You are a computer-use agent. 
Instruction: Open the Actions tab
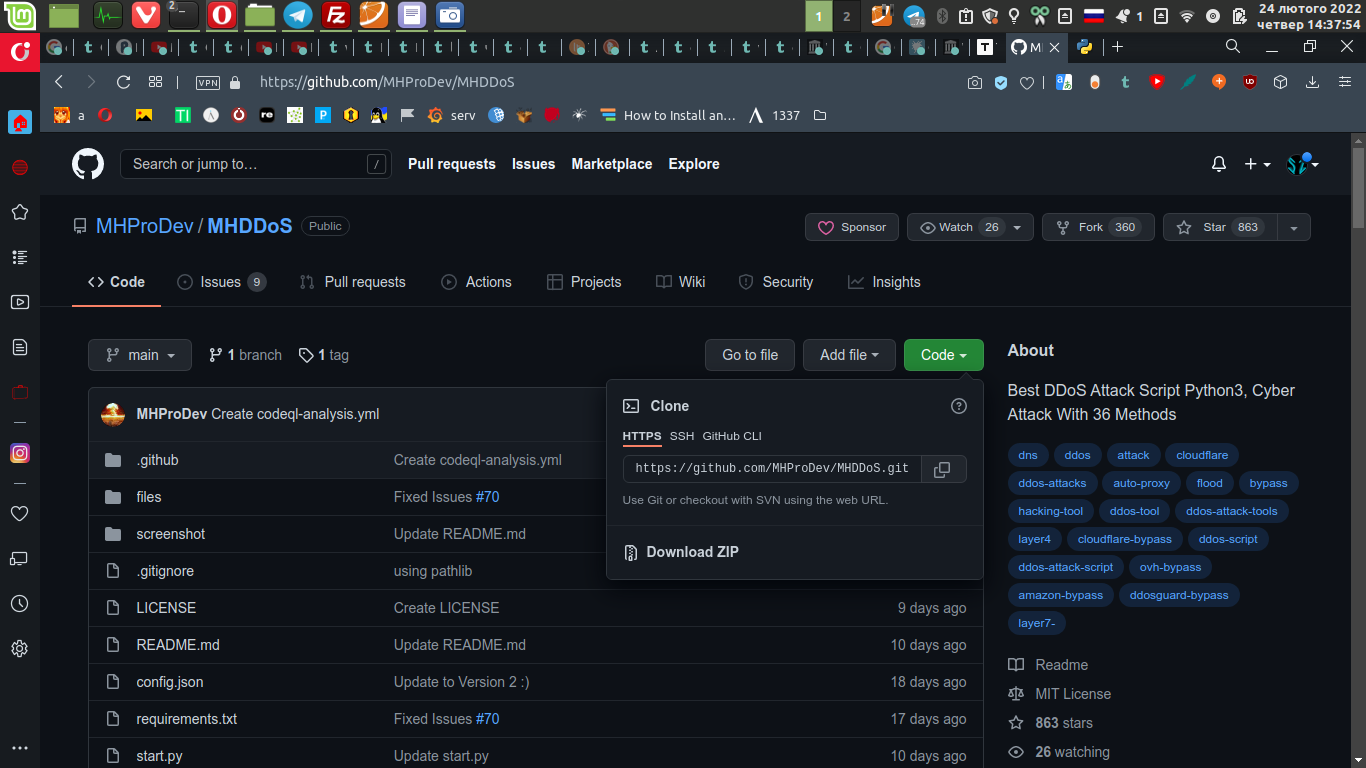[x=476, y=282]
